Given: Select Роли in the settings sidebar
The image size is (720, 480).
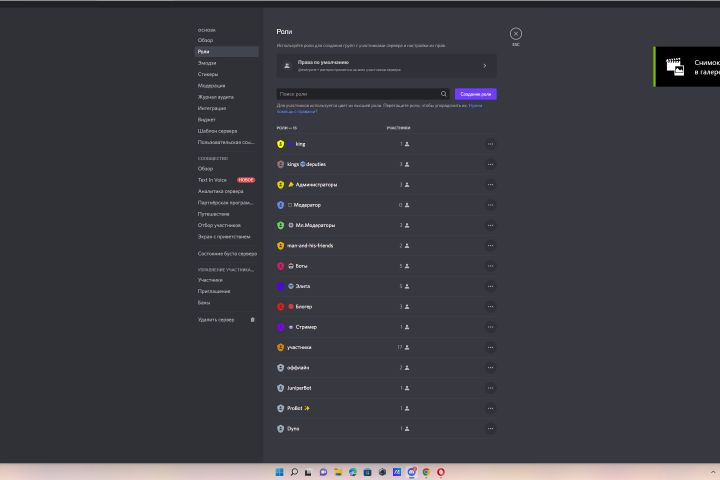Looking at the screenshot, I should [x=226, y=51].
